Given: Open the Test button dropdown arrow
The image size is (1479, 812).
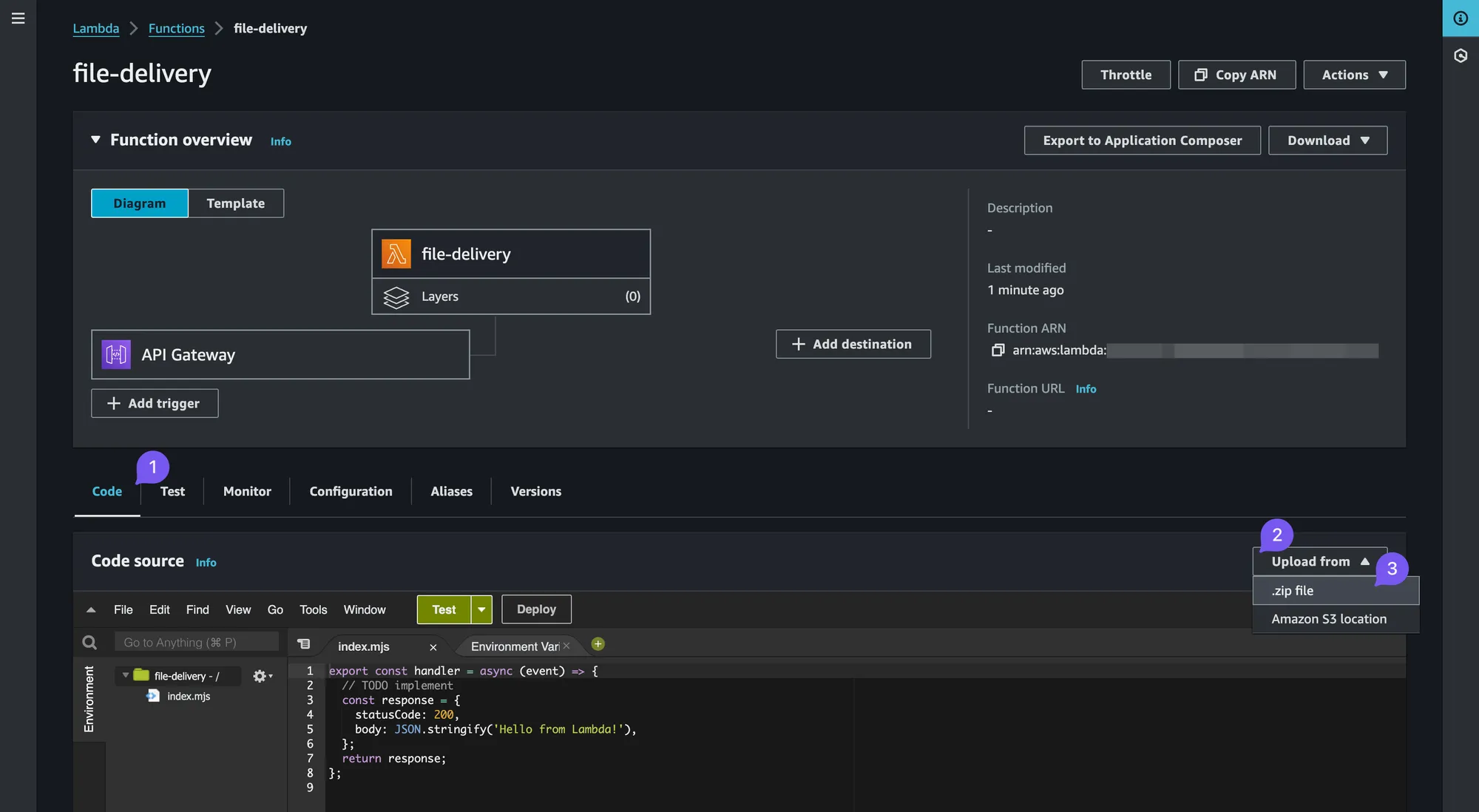Looking at the screenshot, I should point(481,609).
